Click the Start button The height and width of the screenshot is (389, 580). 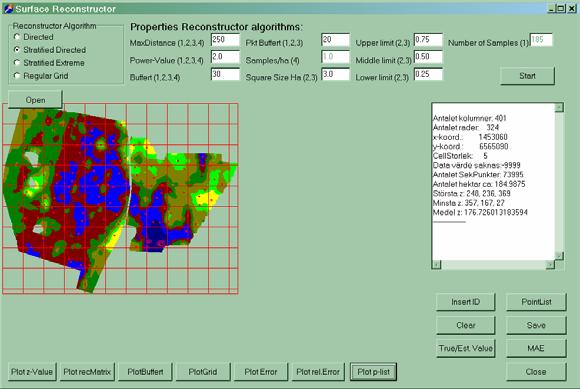coord(527,76)
